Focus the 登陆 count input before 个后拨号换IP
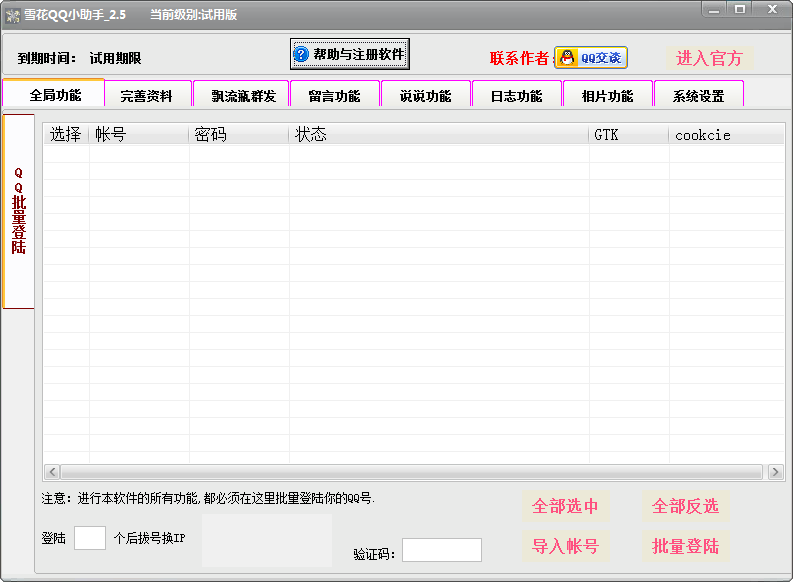Screen dimensions: 793x582 (90, 538)
